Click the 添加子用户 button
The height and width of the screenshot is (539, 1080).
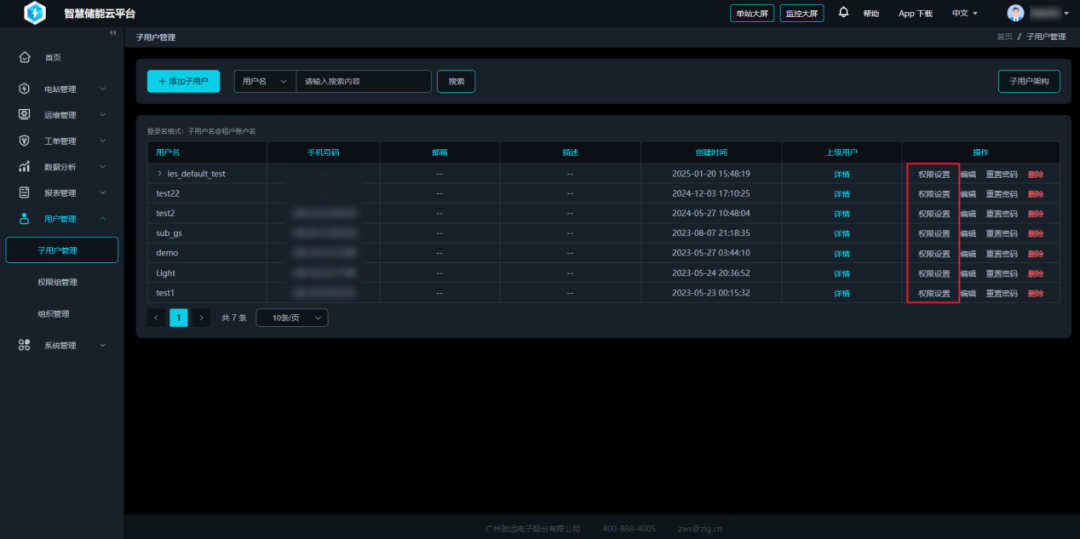click(x=183, y=81)
